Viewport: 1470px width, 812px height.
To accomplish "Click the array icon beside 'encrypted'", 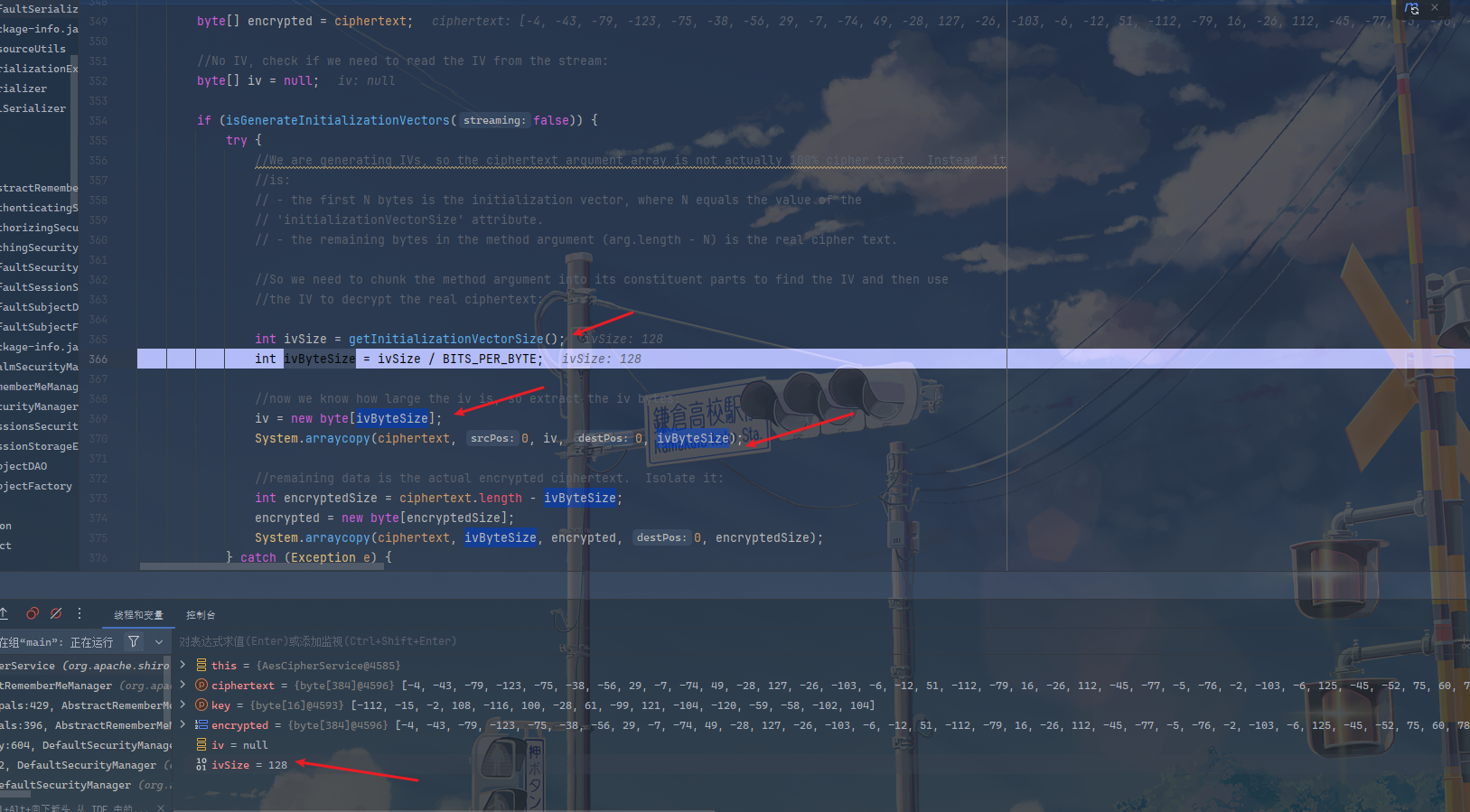I will tap(201, 724).
